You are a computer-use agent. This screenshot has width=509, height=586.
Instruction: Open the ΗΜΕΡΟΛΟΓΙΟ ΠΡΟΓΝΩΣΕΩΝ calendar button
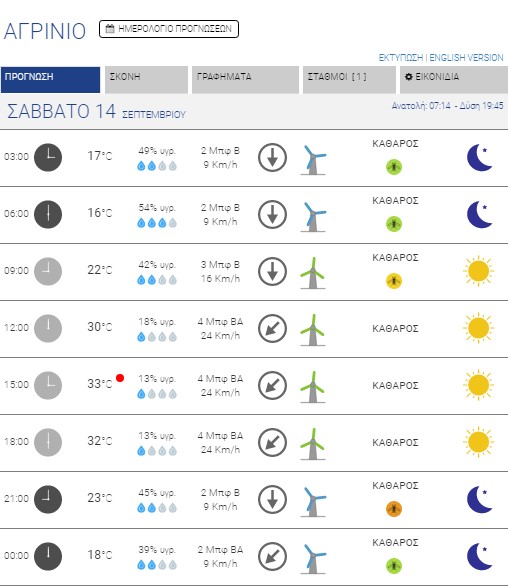coord(169,29)
